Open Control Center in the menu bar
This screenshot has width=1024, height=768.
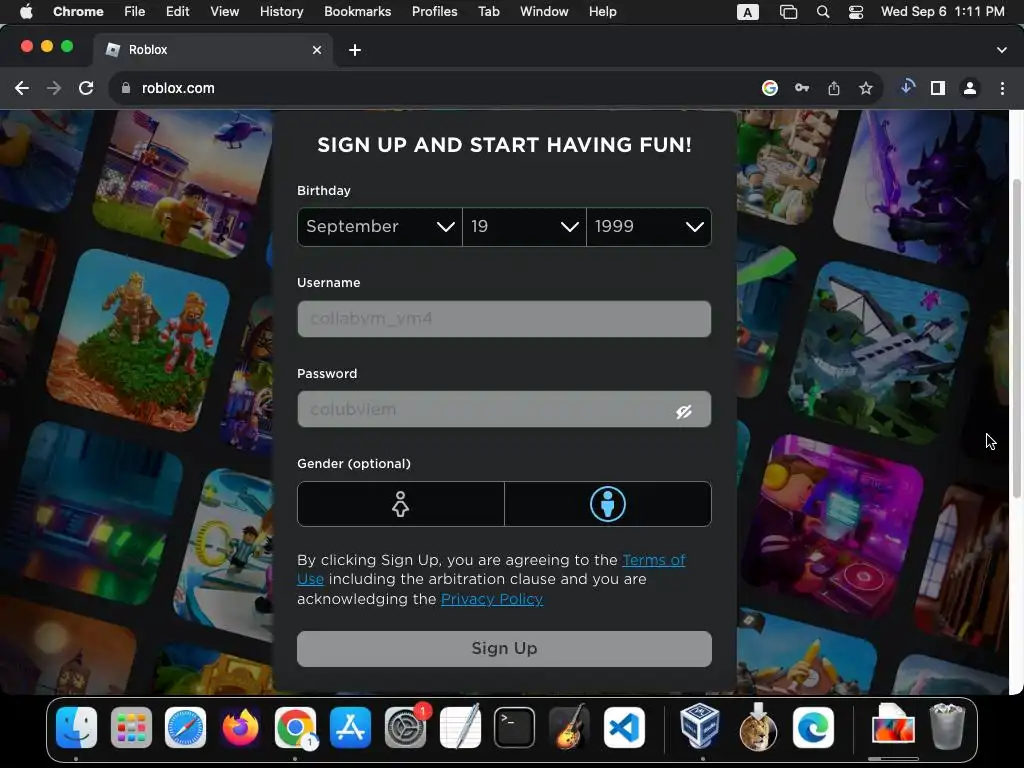856,12
